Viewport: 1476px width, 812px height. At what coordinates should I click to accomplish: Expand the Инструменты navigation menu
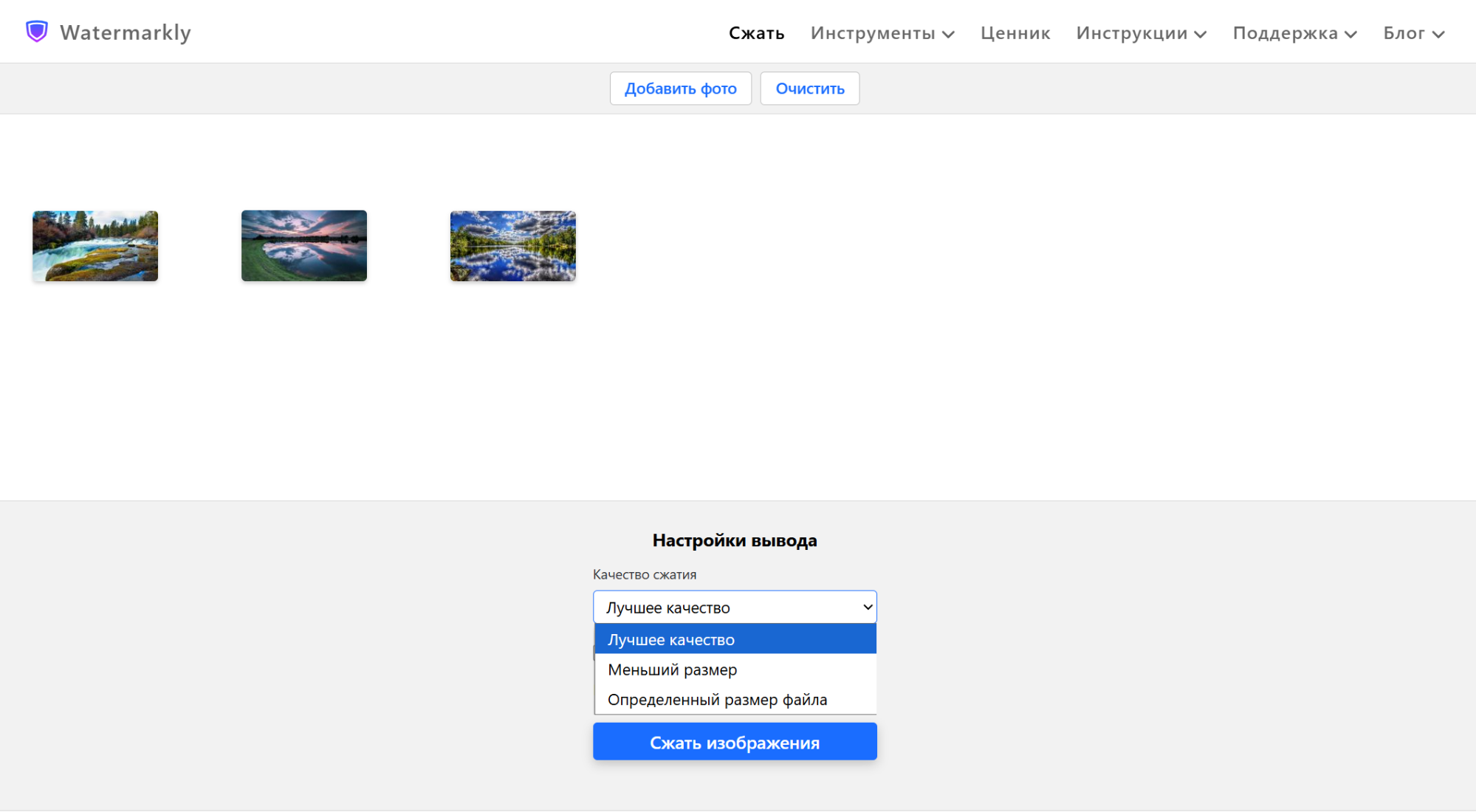pos(882,33)
